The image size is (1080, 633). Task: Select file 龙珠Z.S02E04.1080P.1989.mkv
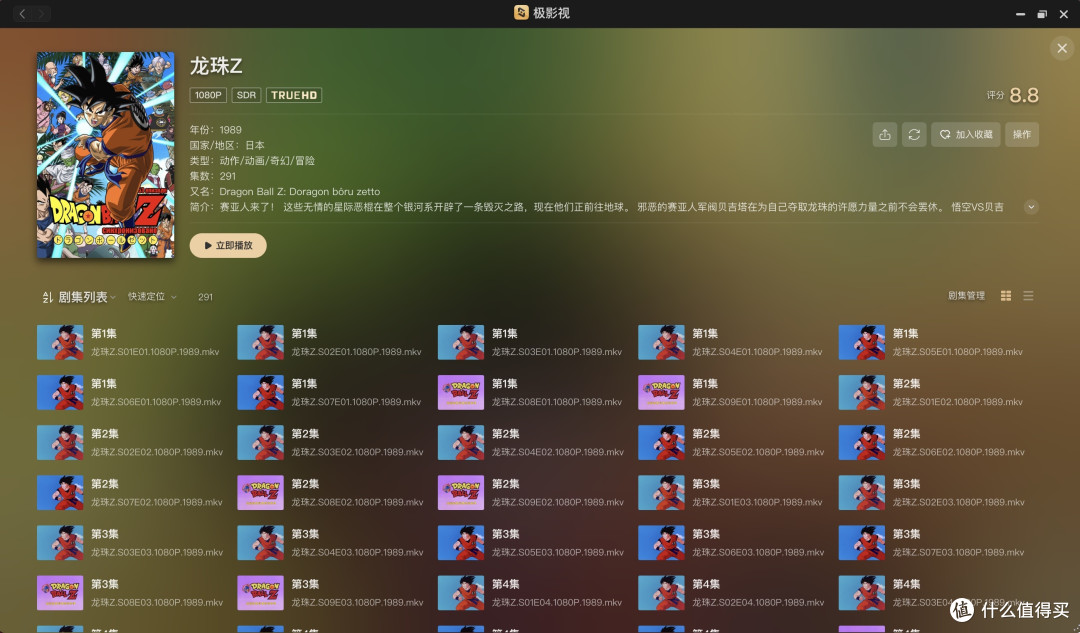point(758,603)
